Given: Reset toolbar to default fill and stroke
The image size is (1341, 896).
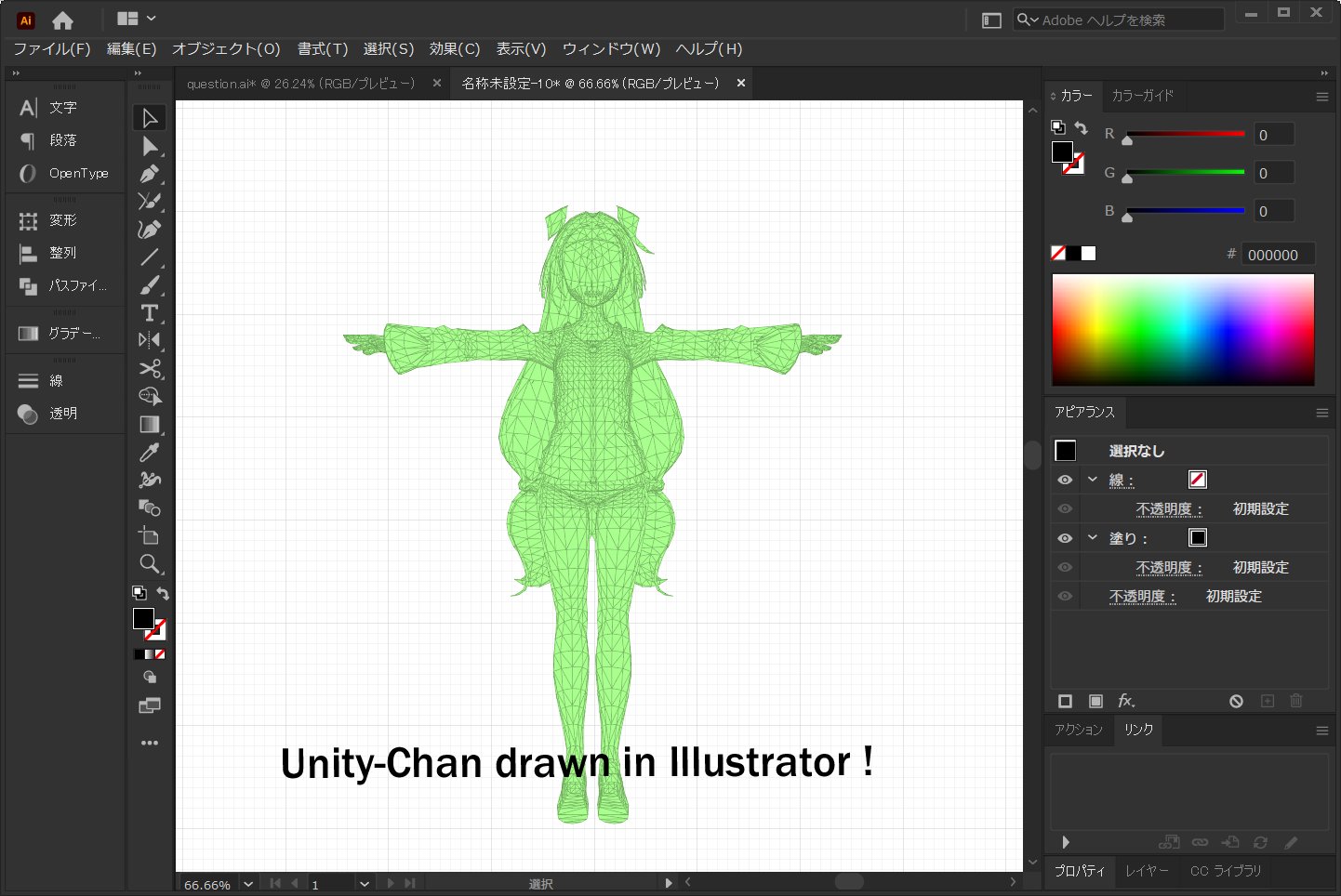Looking at the screenshot, I should tap(139, 593).
